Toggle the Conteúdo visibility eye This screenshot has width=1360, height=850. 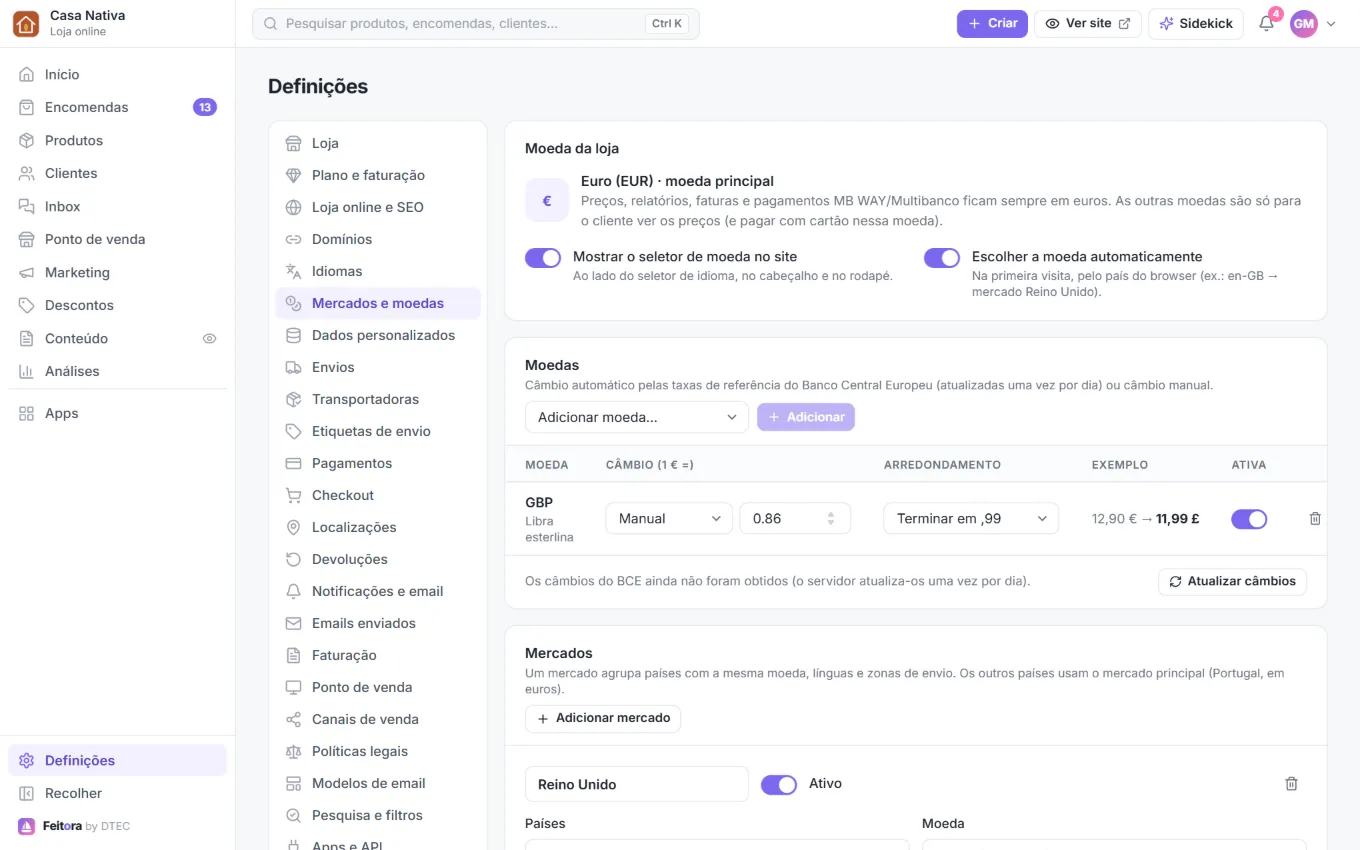click(x=209, y=339)
